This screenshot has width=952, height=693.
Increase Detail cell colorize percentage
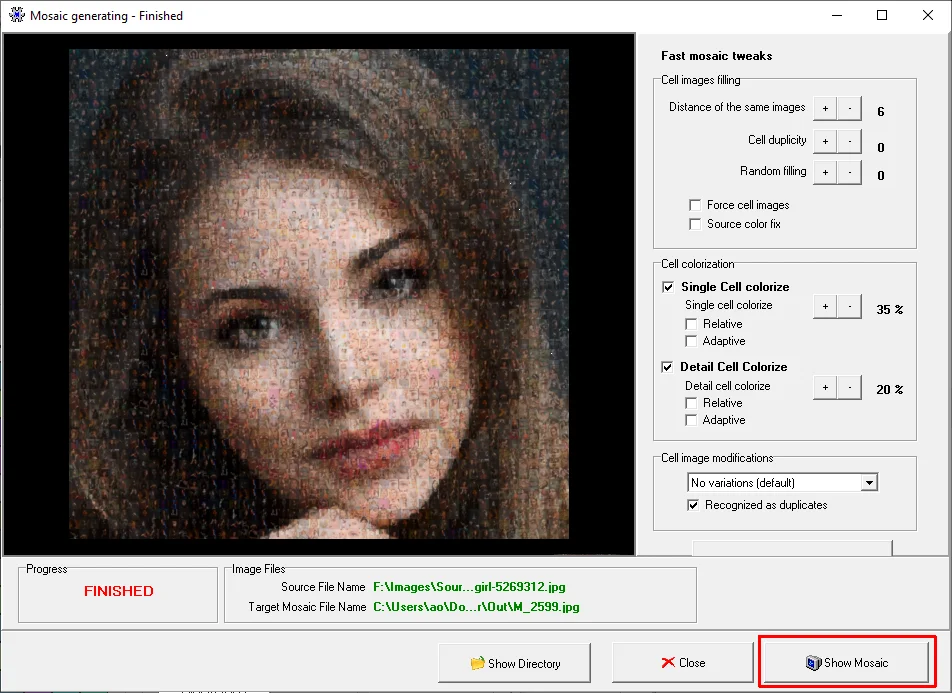(825, 387)
